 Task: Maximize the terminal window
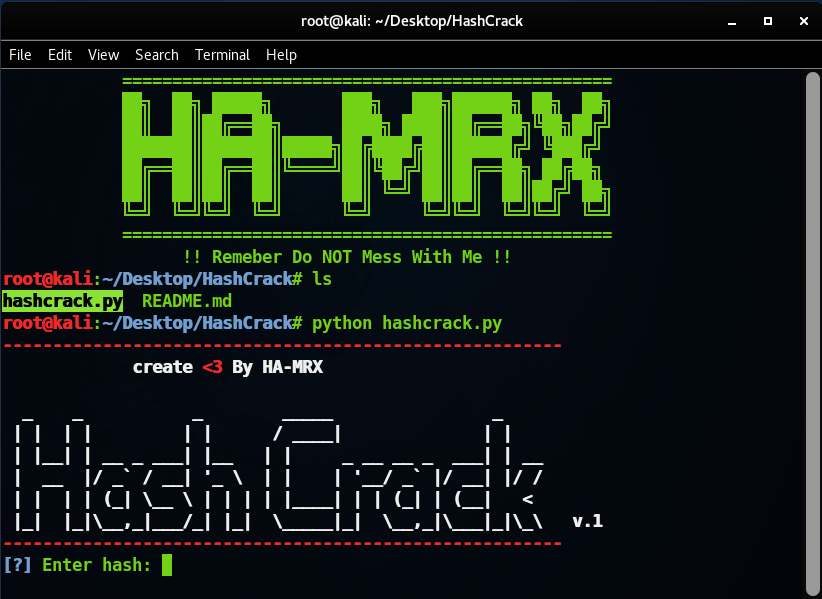tap(767, 21)
